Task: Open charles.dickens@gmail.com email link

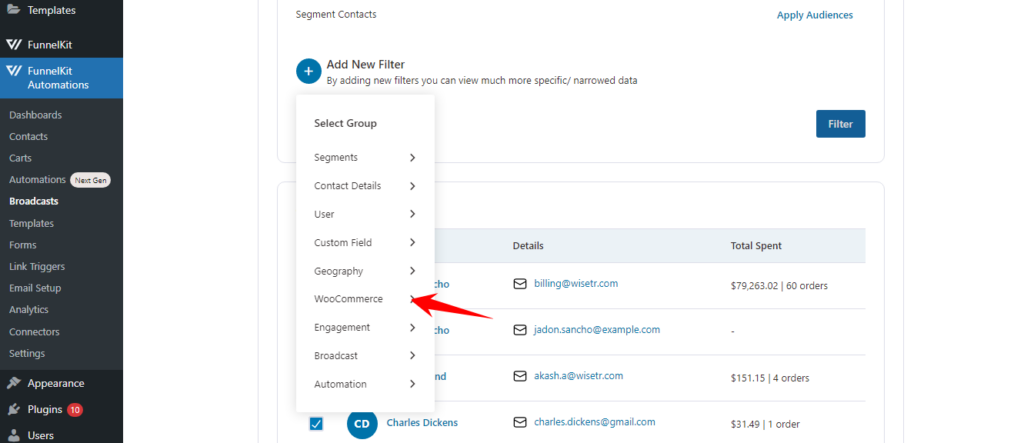Action: click(594, 422)
